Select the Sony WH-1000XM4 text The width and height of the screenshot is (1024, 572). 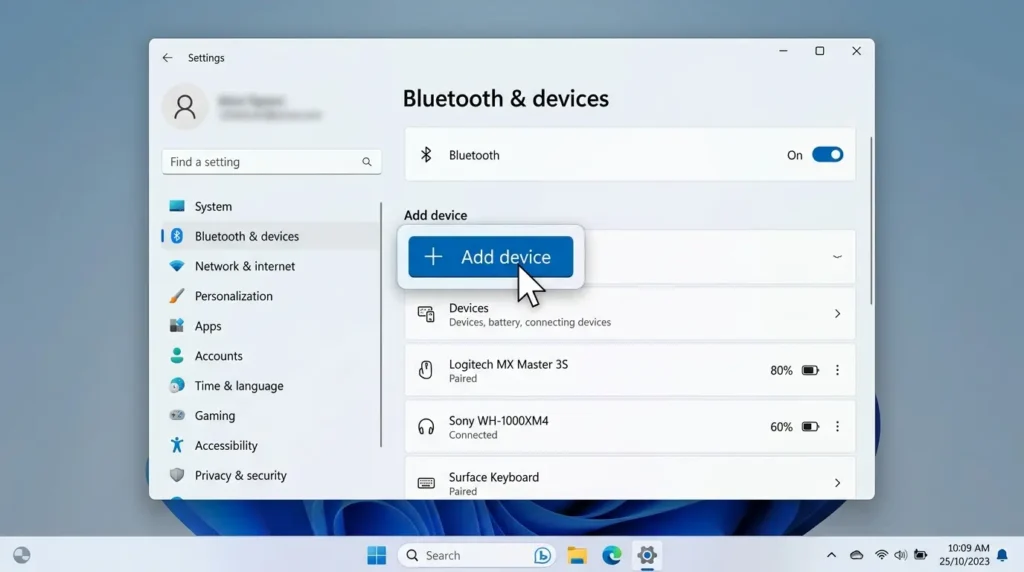coord(498,421)
